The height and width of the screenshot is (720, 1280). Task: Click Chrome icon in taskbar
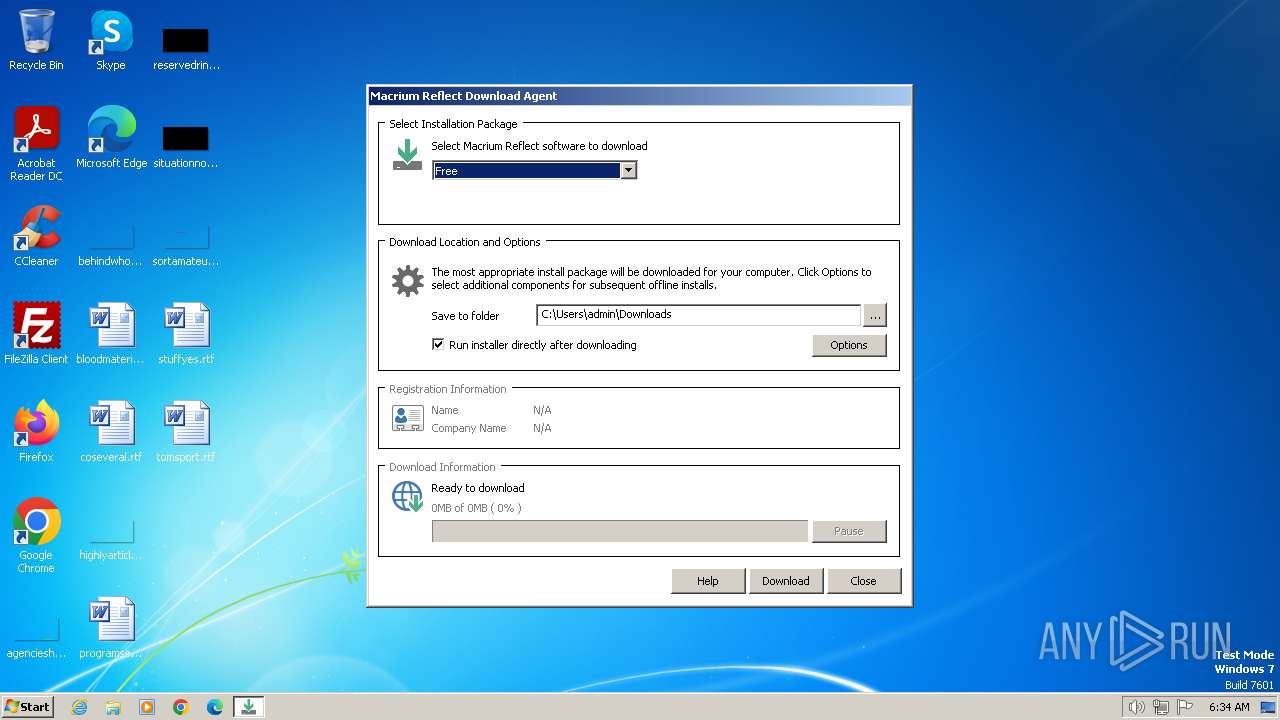[181, 707]
